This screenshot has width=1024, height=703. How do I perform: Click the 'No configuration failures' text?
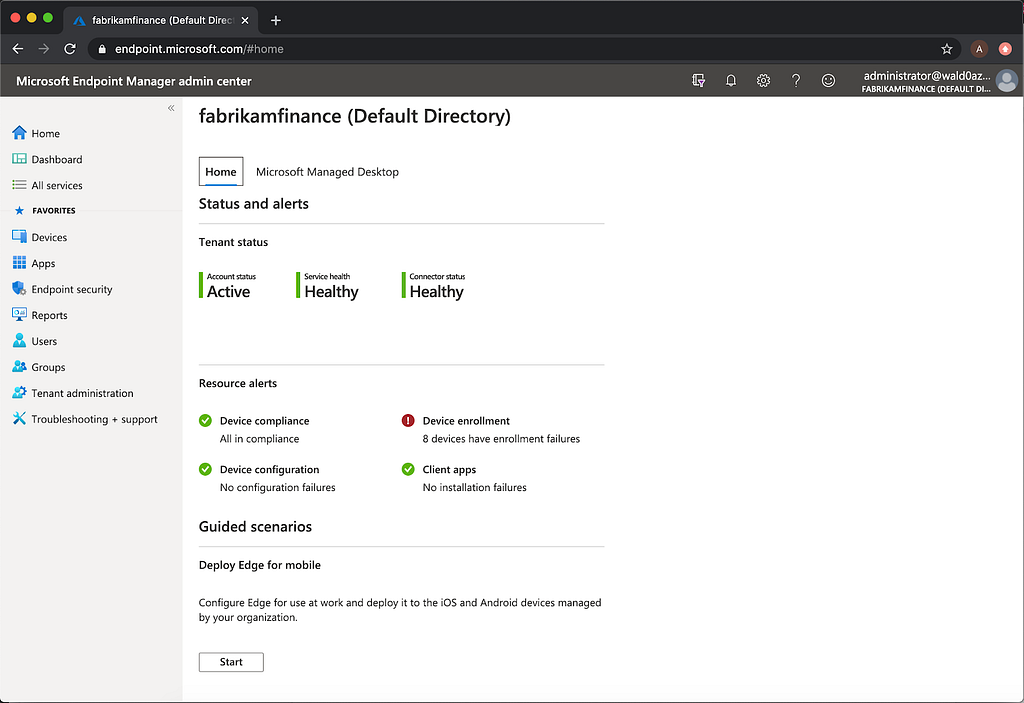tap(278, 487)
